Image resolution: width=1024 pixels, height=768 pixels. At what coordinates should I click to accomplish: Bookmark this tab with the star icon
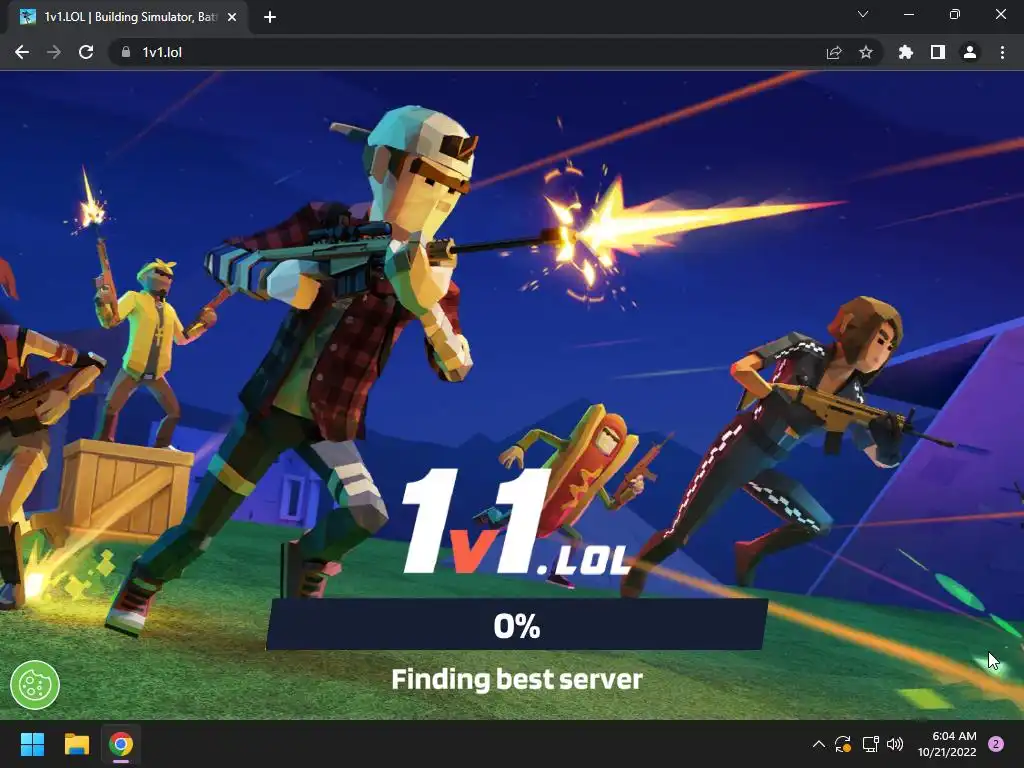[866, 52]
